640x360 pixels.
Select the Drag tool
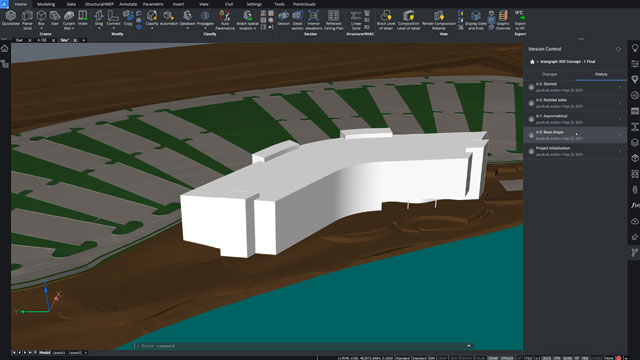click(x=99, y=18)
